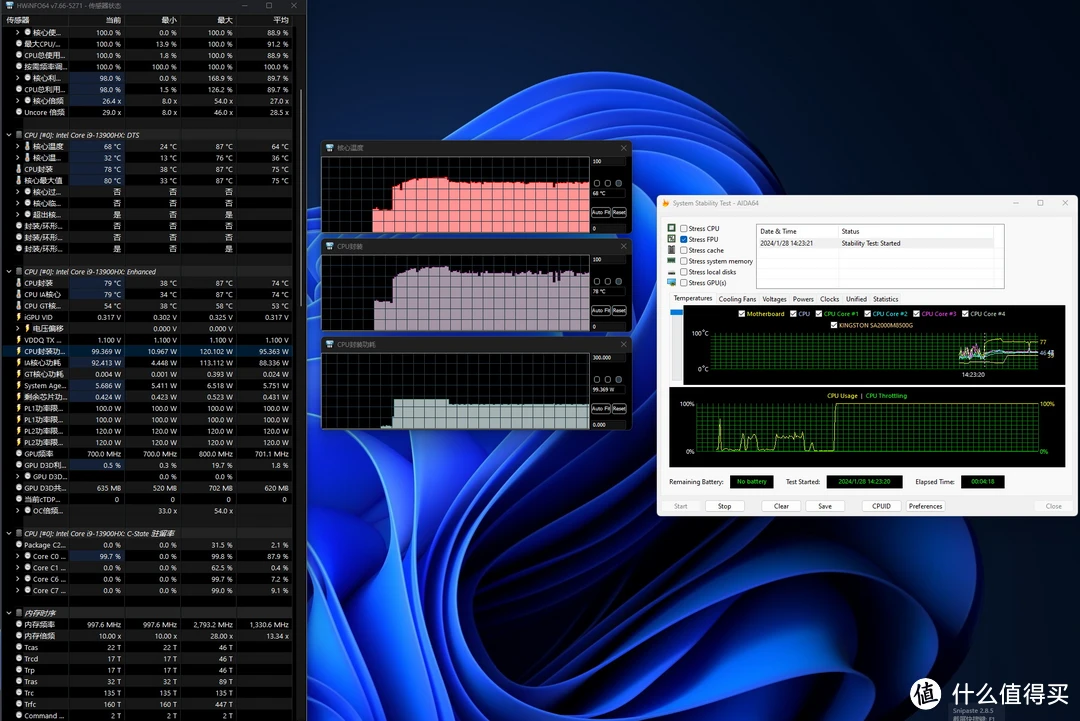The width and height of the screenshot is (1080, 721).
Task: Uncheck CPU Core #1 in the graph legend
Action: (x=818, y=313)
